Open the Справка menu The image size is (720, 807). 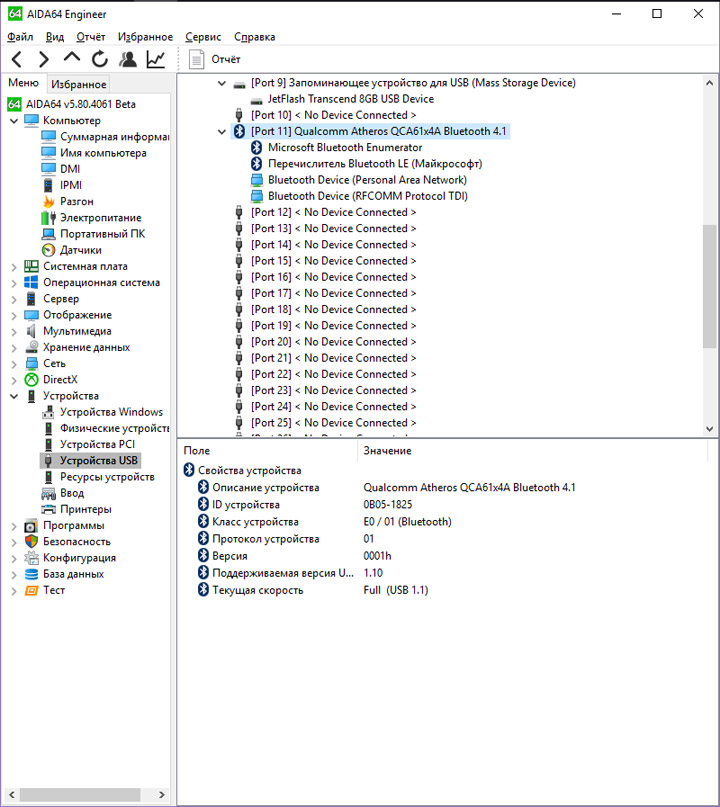pyautogui.click(x=254, y=37)
